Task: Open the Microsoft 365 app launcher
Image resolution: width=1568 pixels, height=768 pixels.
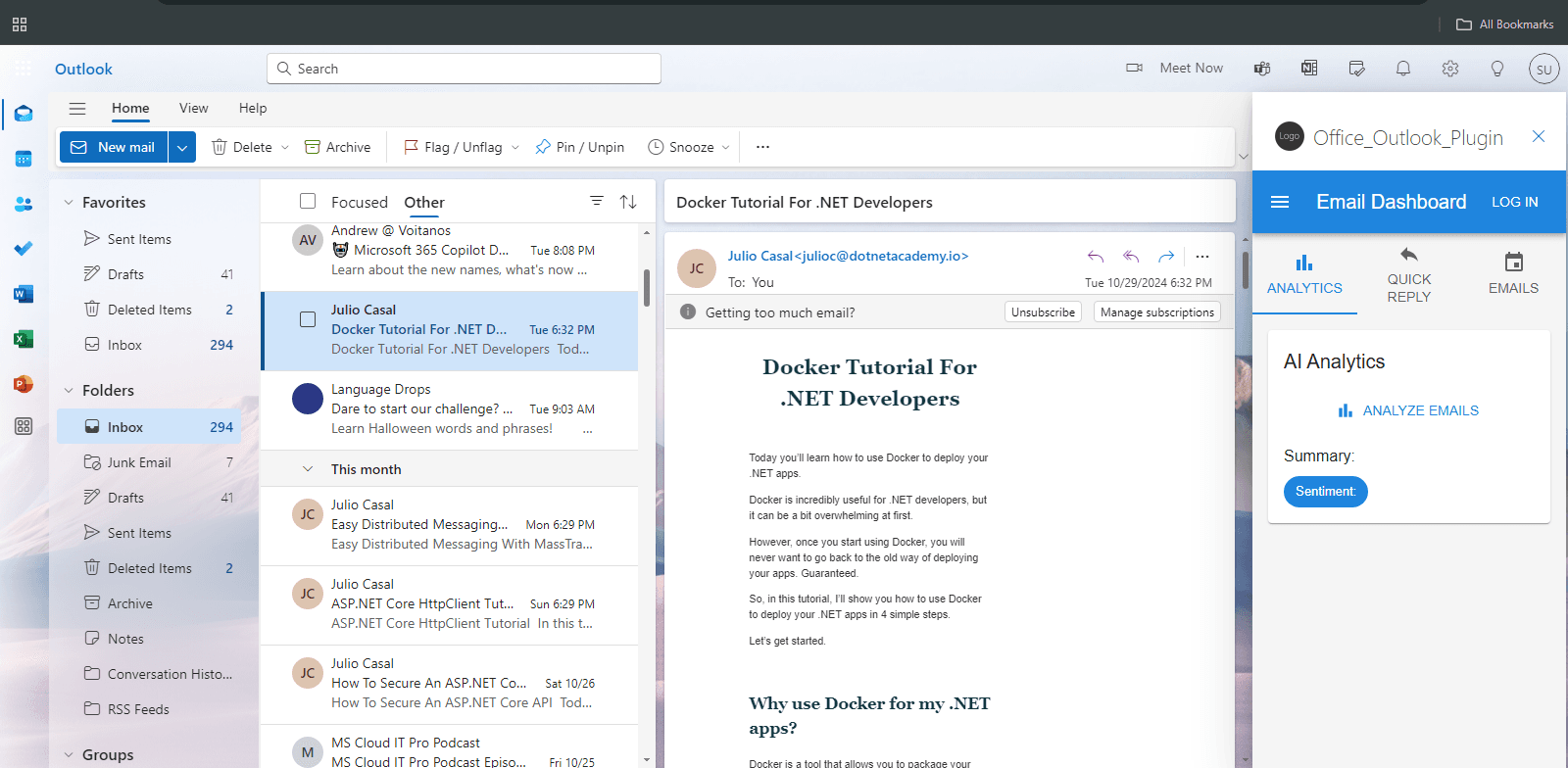Action: tap(24, 69)
